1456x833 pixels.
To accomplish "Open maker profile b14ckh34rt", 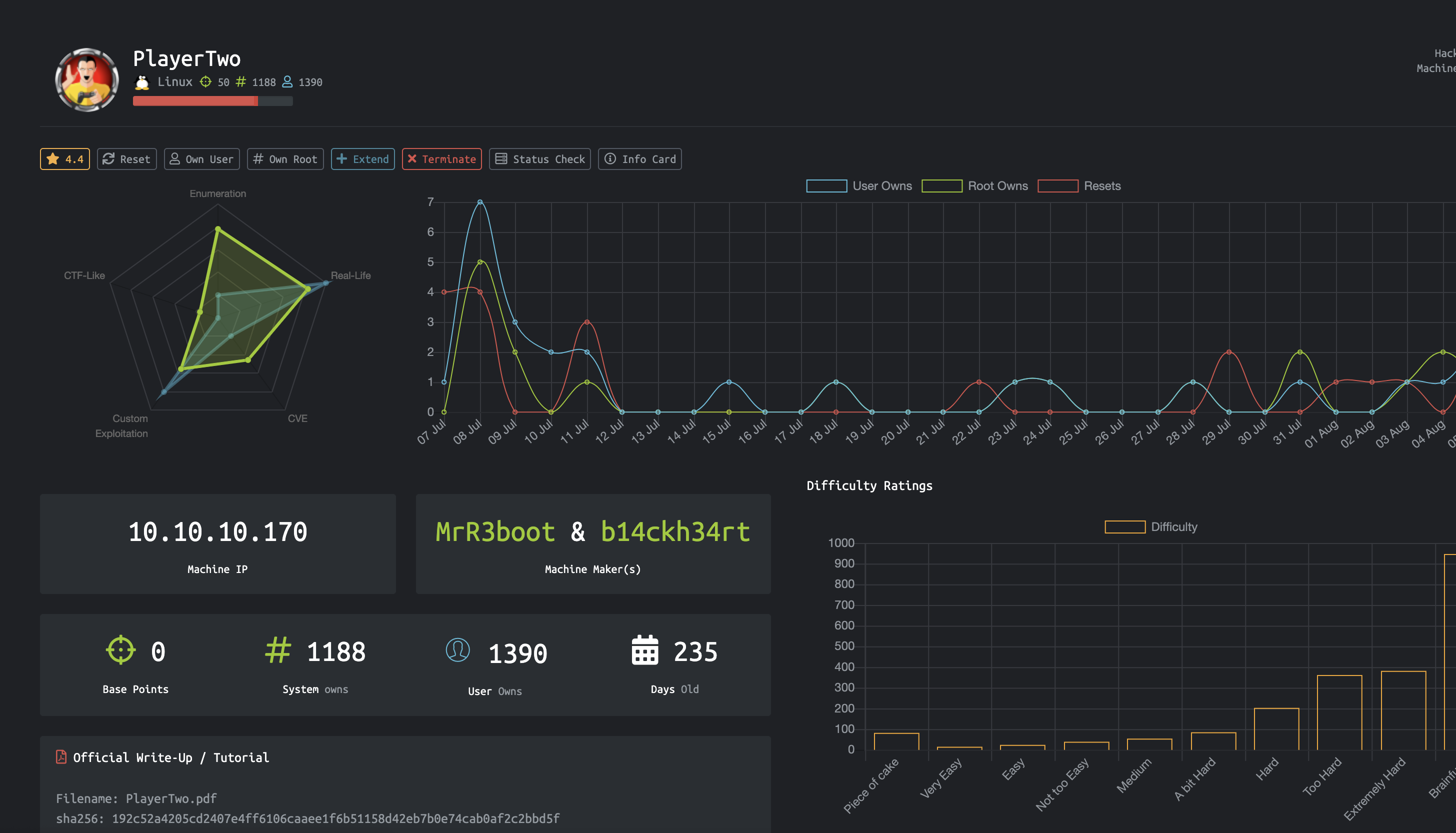I will tap(675, 531).
